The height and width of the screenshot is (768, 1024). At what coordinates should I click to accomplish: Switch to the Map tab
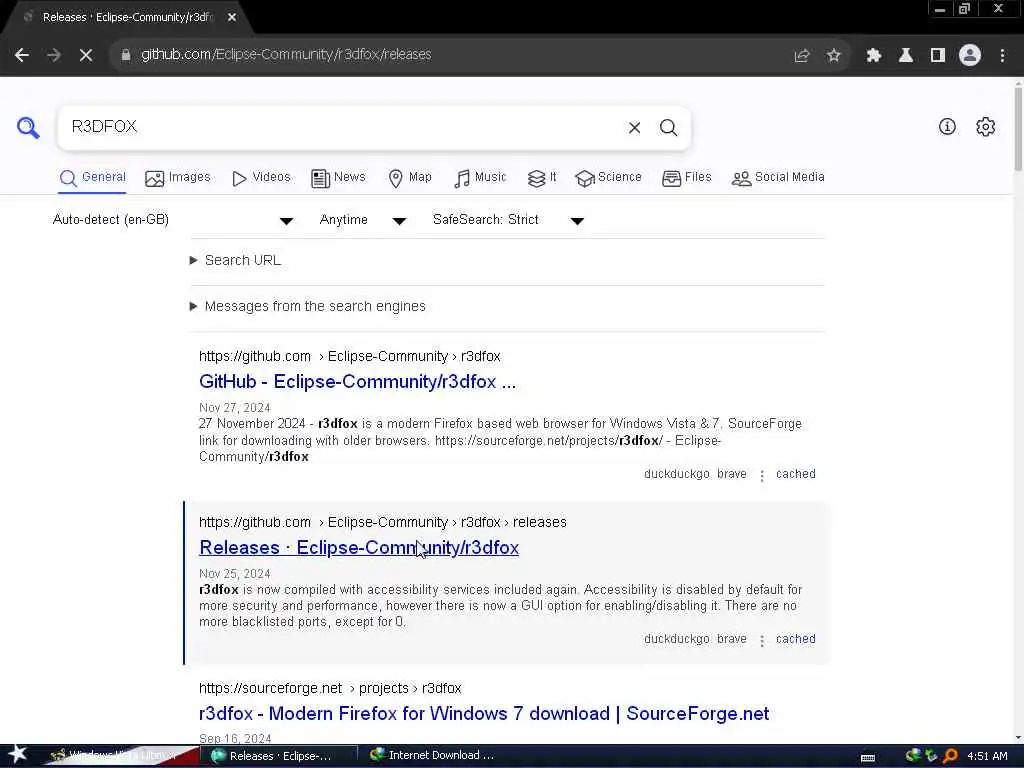pos(409,178)
